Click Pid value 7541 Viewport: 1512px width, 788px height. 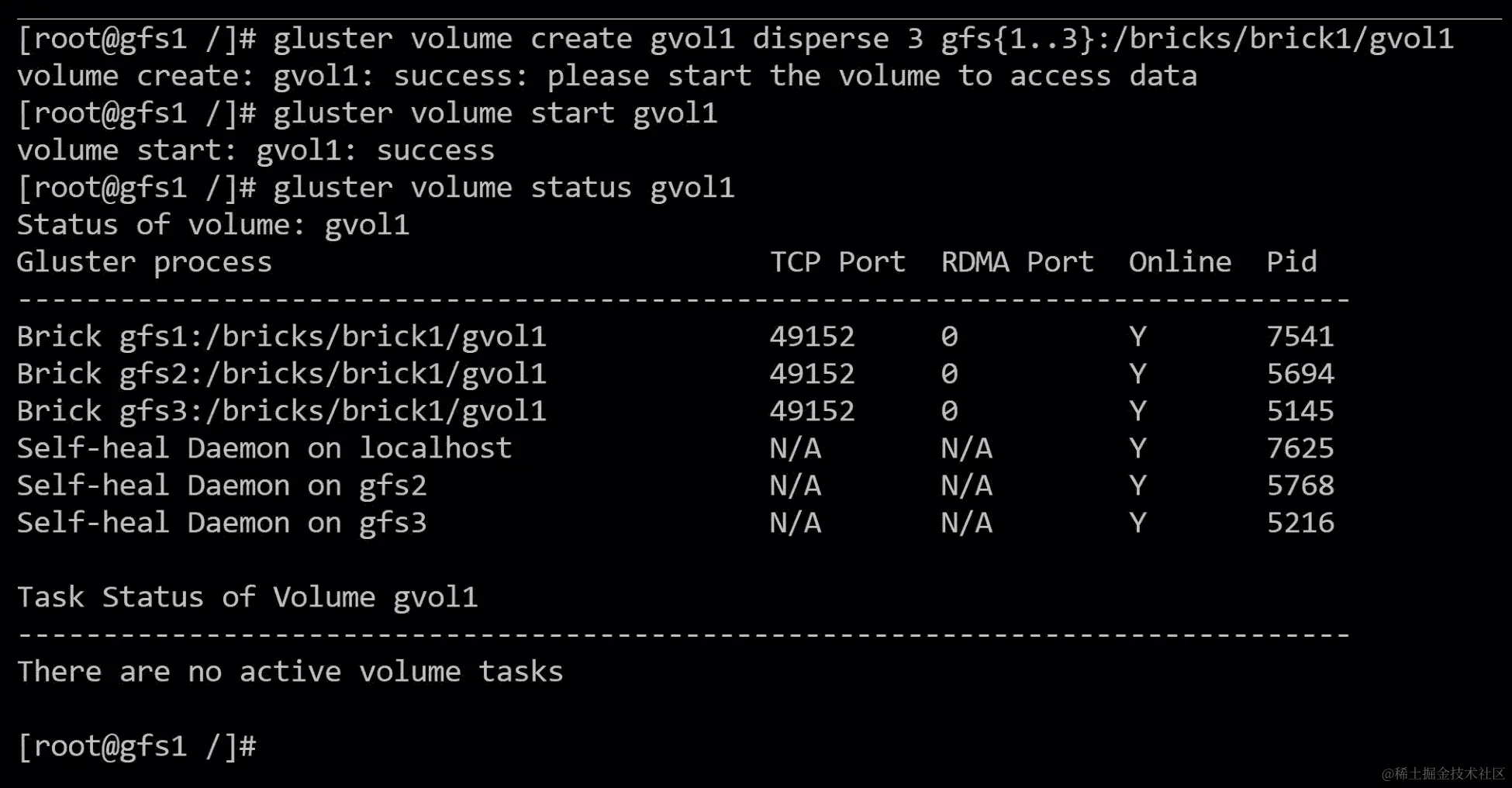[1300, 337]
